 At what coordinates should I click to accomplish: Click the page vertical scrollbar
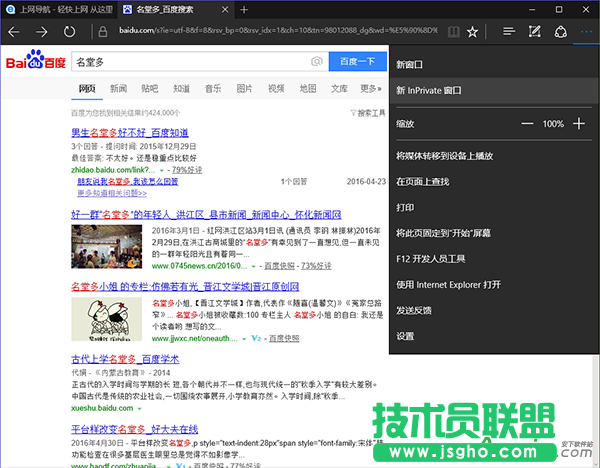[x=595, y=411]
